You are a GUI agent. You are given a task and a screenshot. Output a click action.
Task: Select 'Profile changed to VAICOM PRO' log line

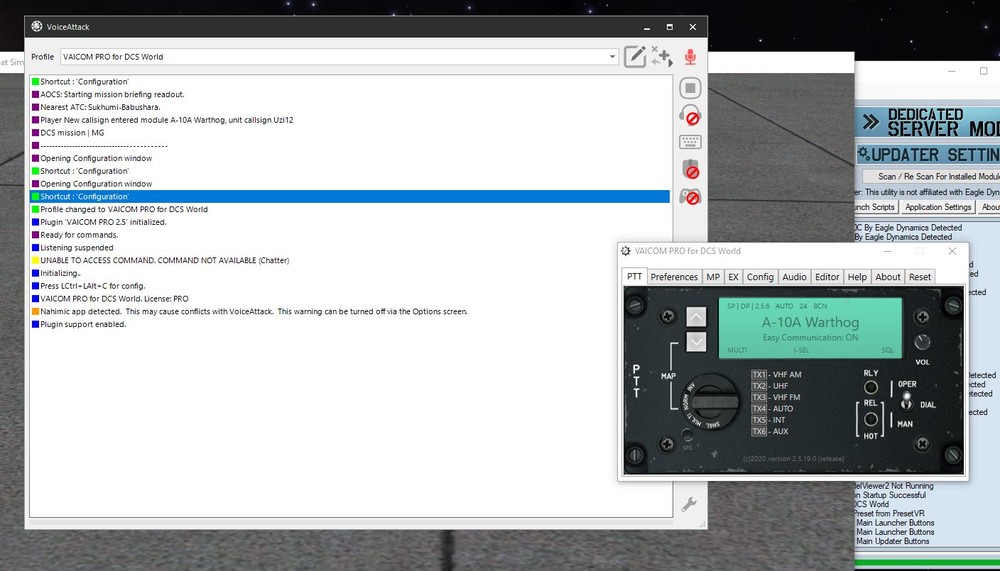pos(124,209)
